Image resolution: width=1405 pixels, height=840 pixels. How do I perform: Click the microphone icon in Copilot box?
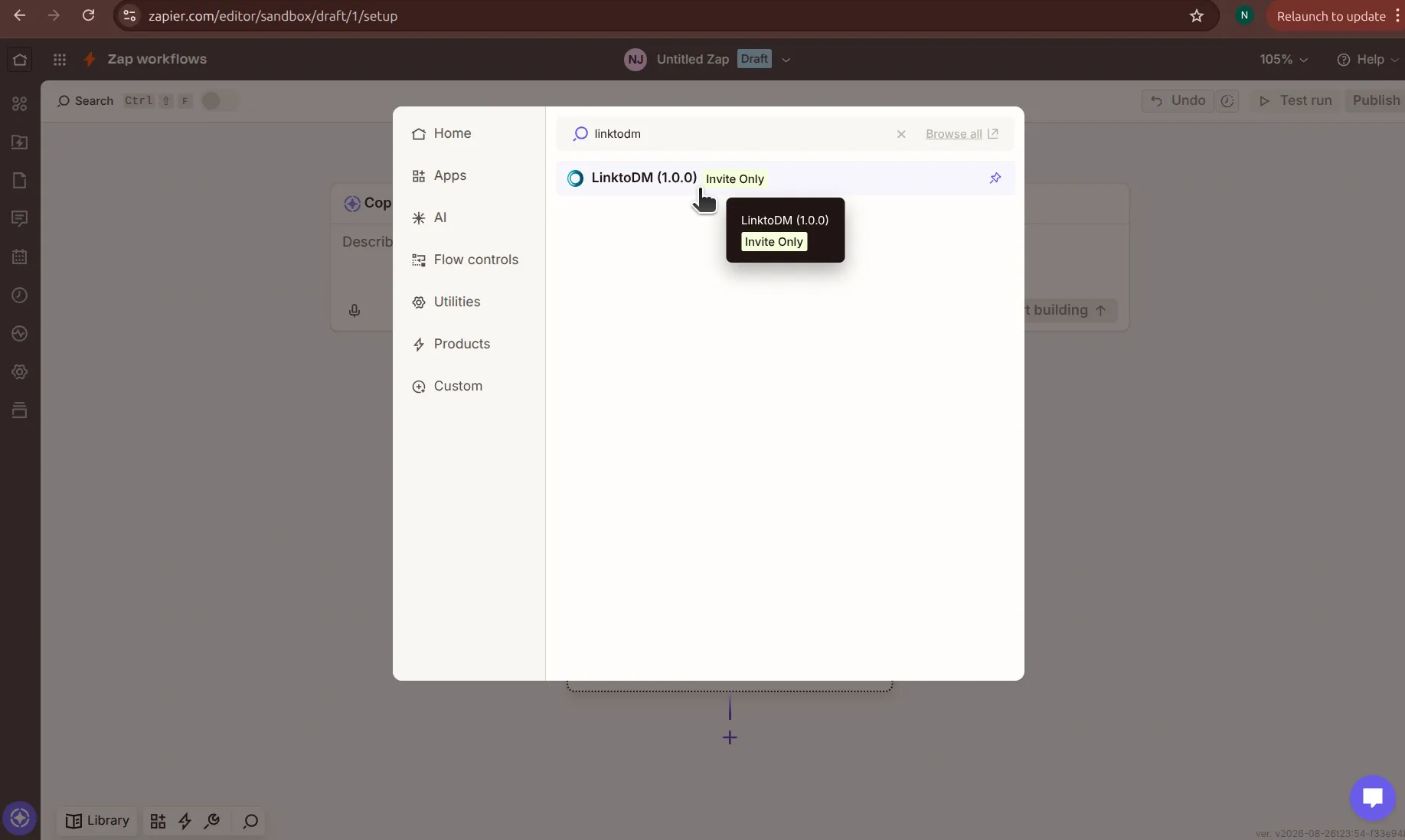[355, 310]
